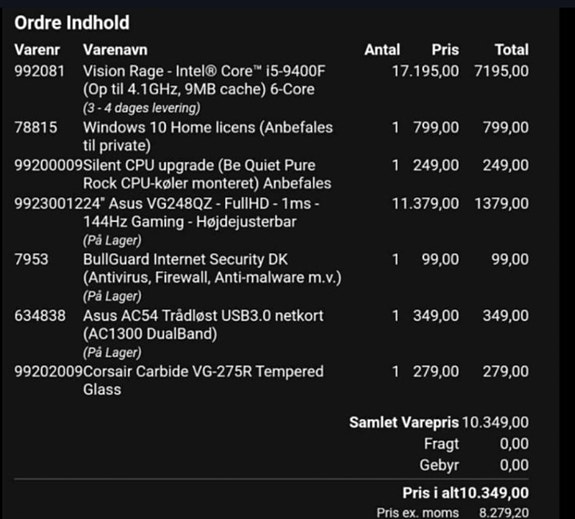Click the Pris ex. moms value 8.279,20
This screenshot has height=519, width=575.
504,512
